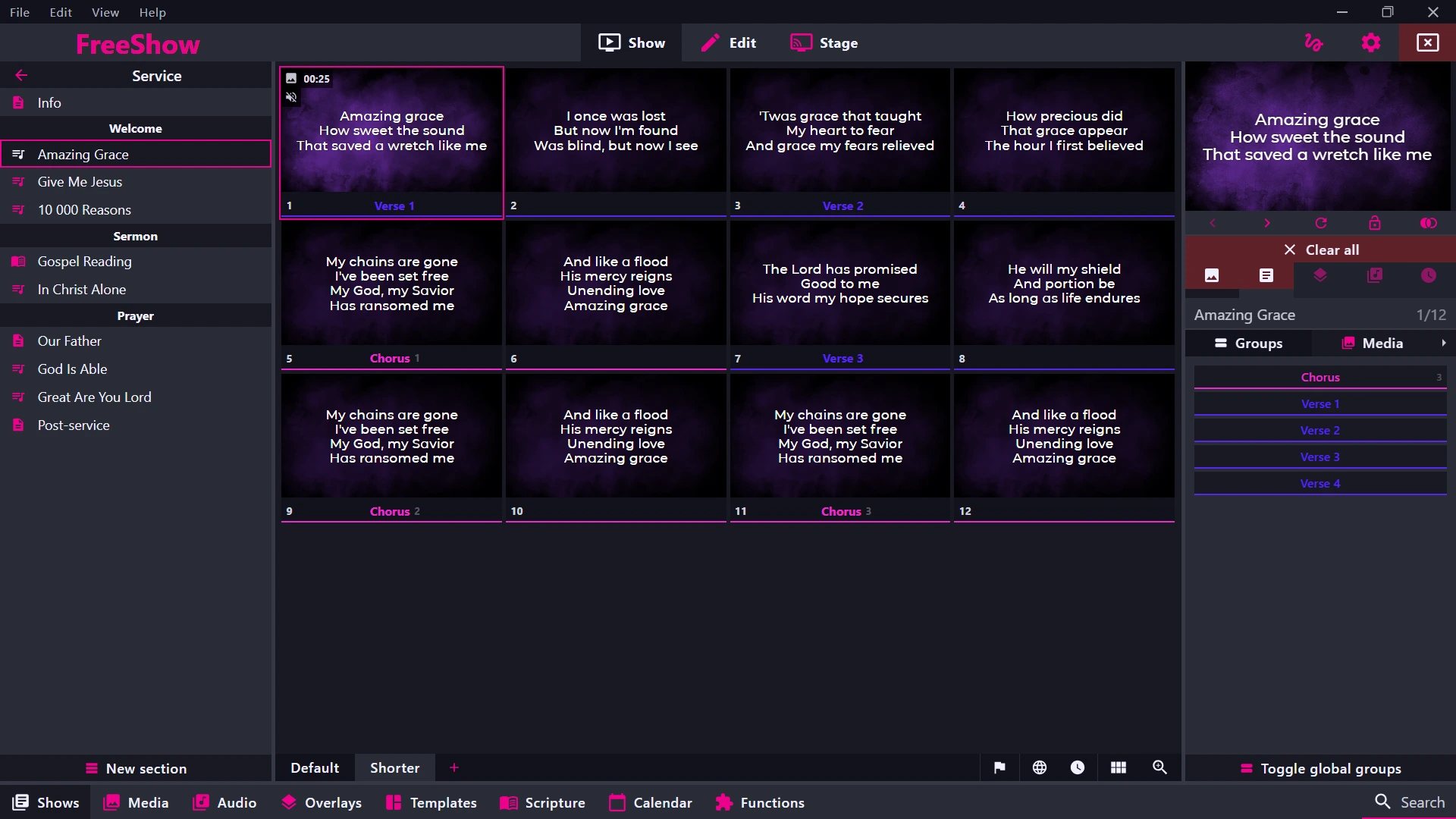
Task: Select the Verse 3 group label
Action: click(1319, 457)
